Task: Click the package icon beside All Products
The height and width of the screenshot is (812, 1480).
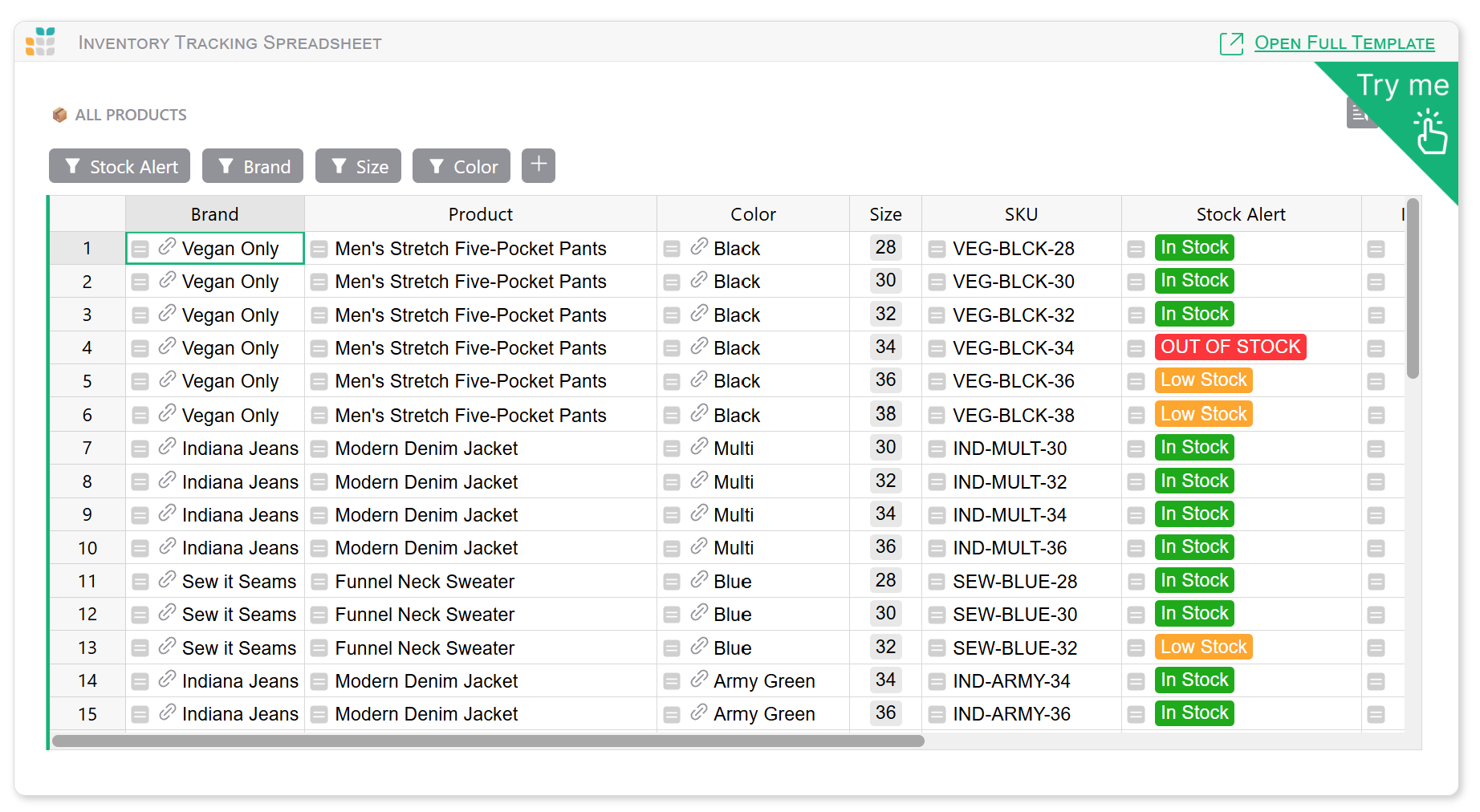Action: click(59, 115)
